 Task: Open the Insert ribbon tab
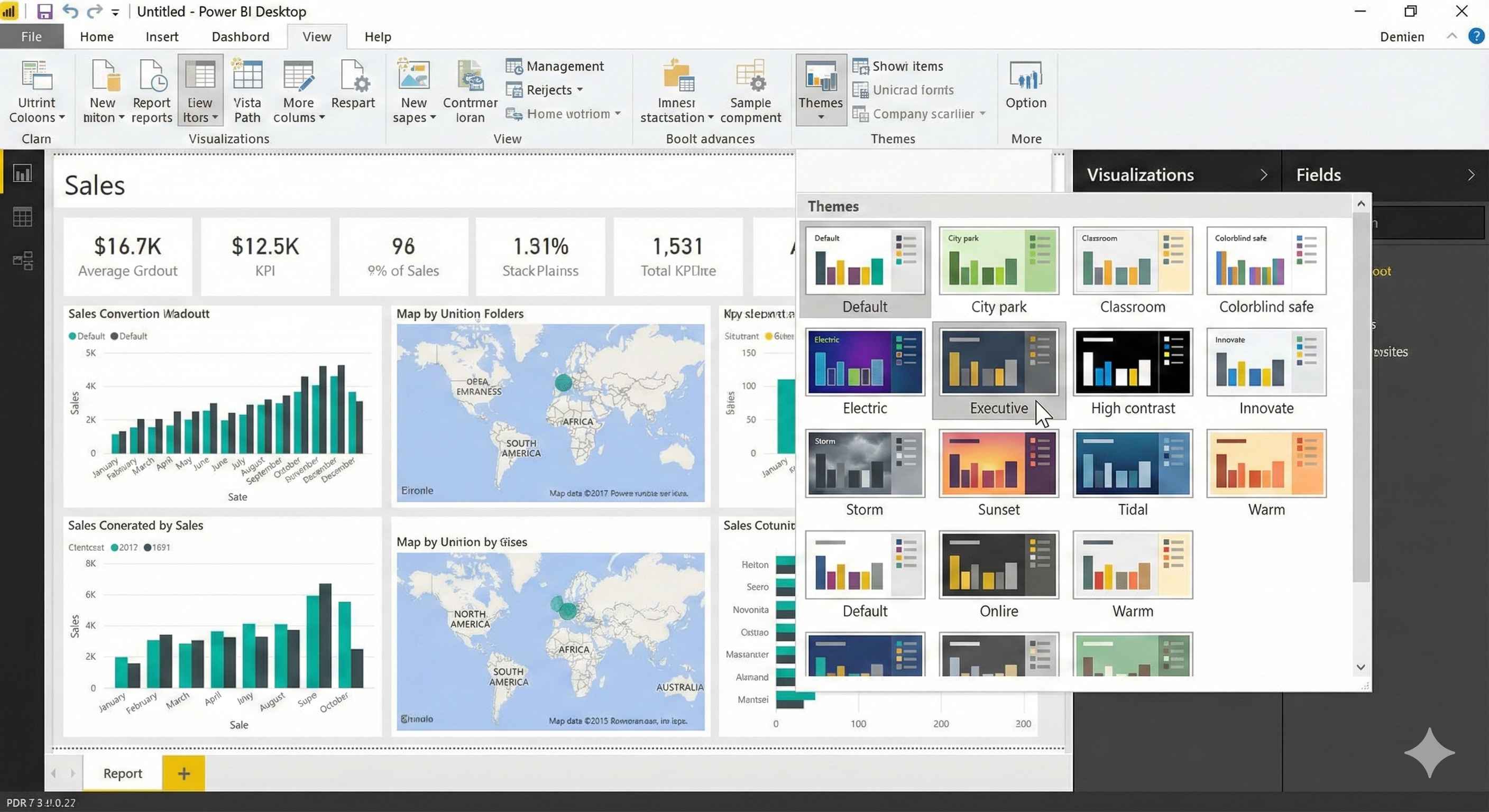(162, 37)
